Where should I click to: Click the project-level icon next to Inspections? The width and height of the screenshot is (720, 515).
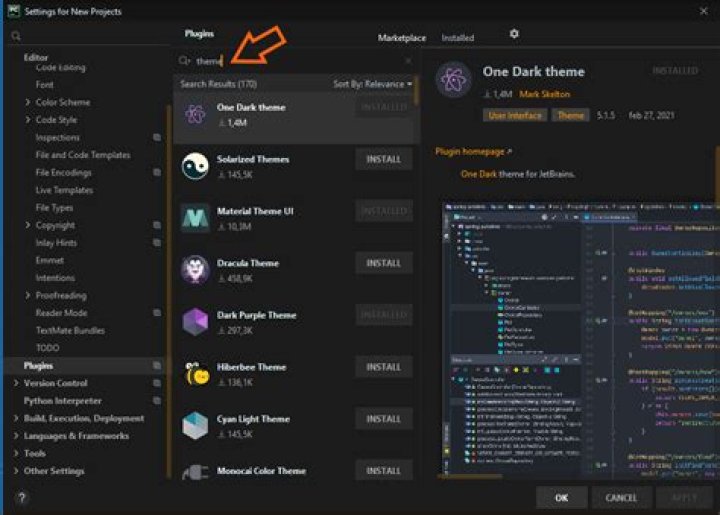click(157, 137)
